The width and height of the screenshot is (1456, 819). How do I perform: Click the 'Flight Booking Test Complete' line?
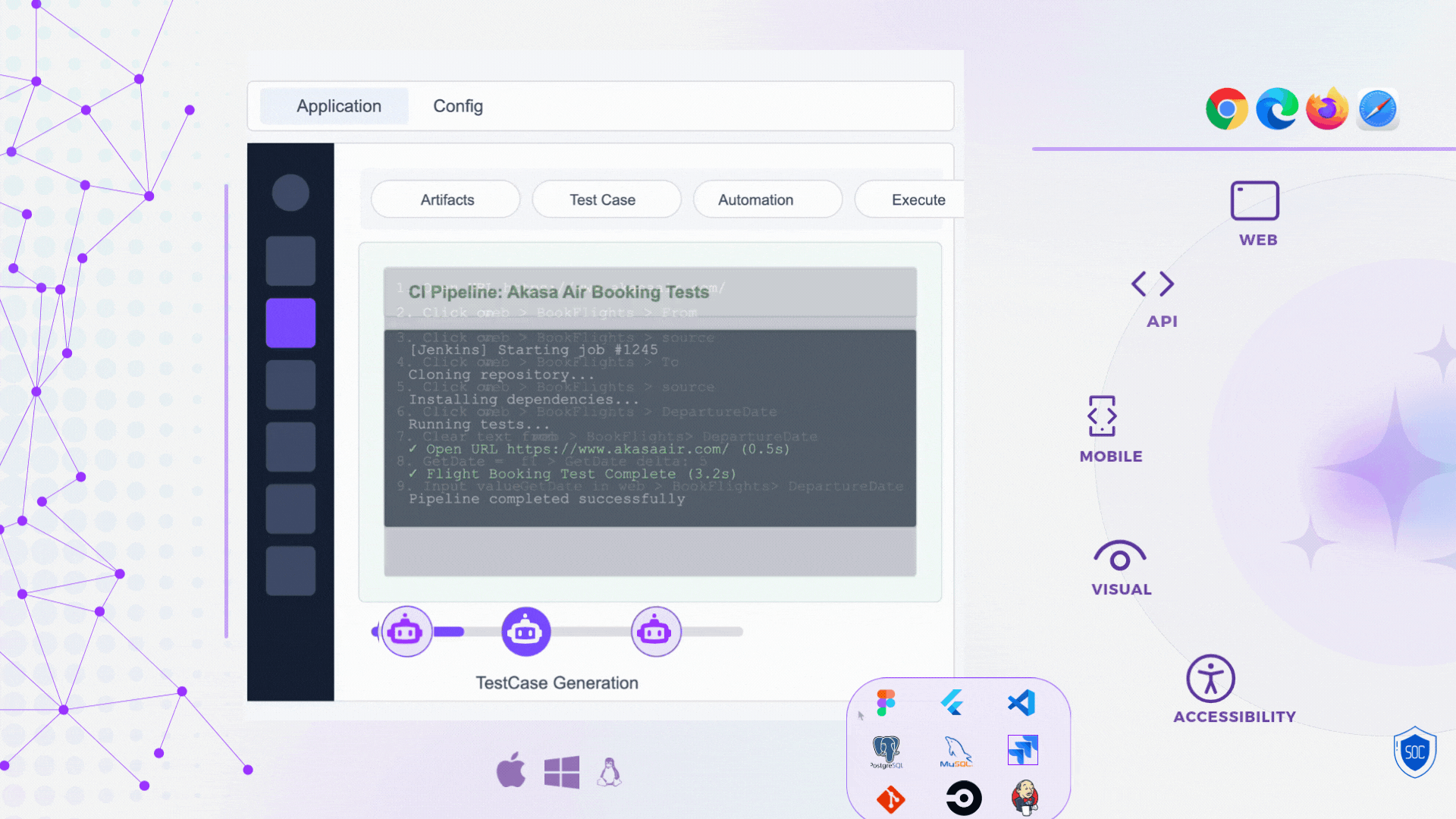[x=573, y=474]
